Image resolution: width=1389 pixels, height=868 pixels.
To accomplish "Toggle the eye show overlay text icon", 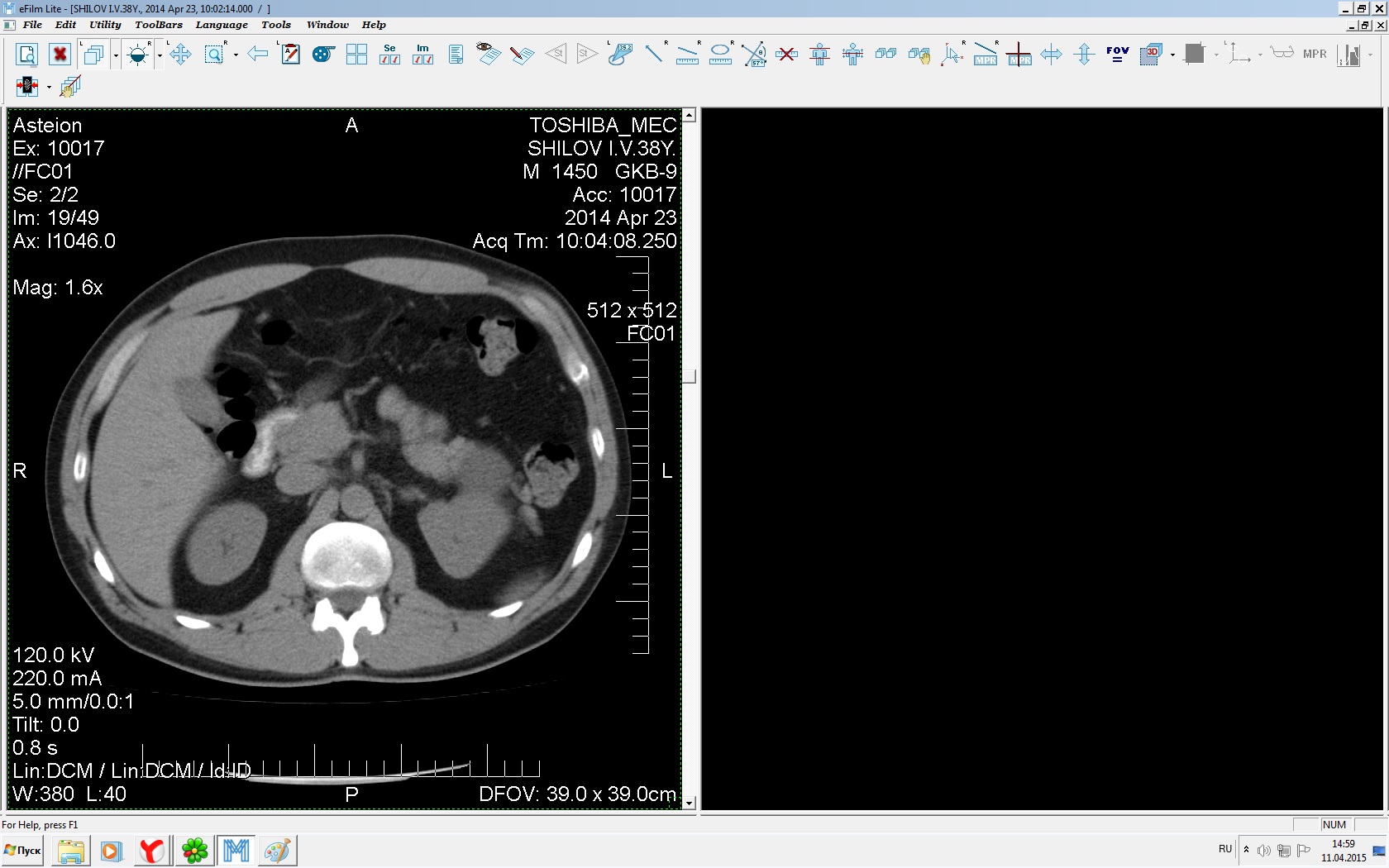I will [x=488, y=55].
